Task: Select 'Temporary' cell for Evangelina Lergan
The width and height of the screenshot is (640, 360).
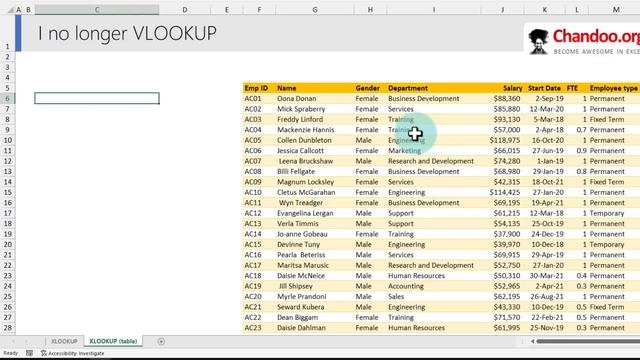Action: click(614, 213)
